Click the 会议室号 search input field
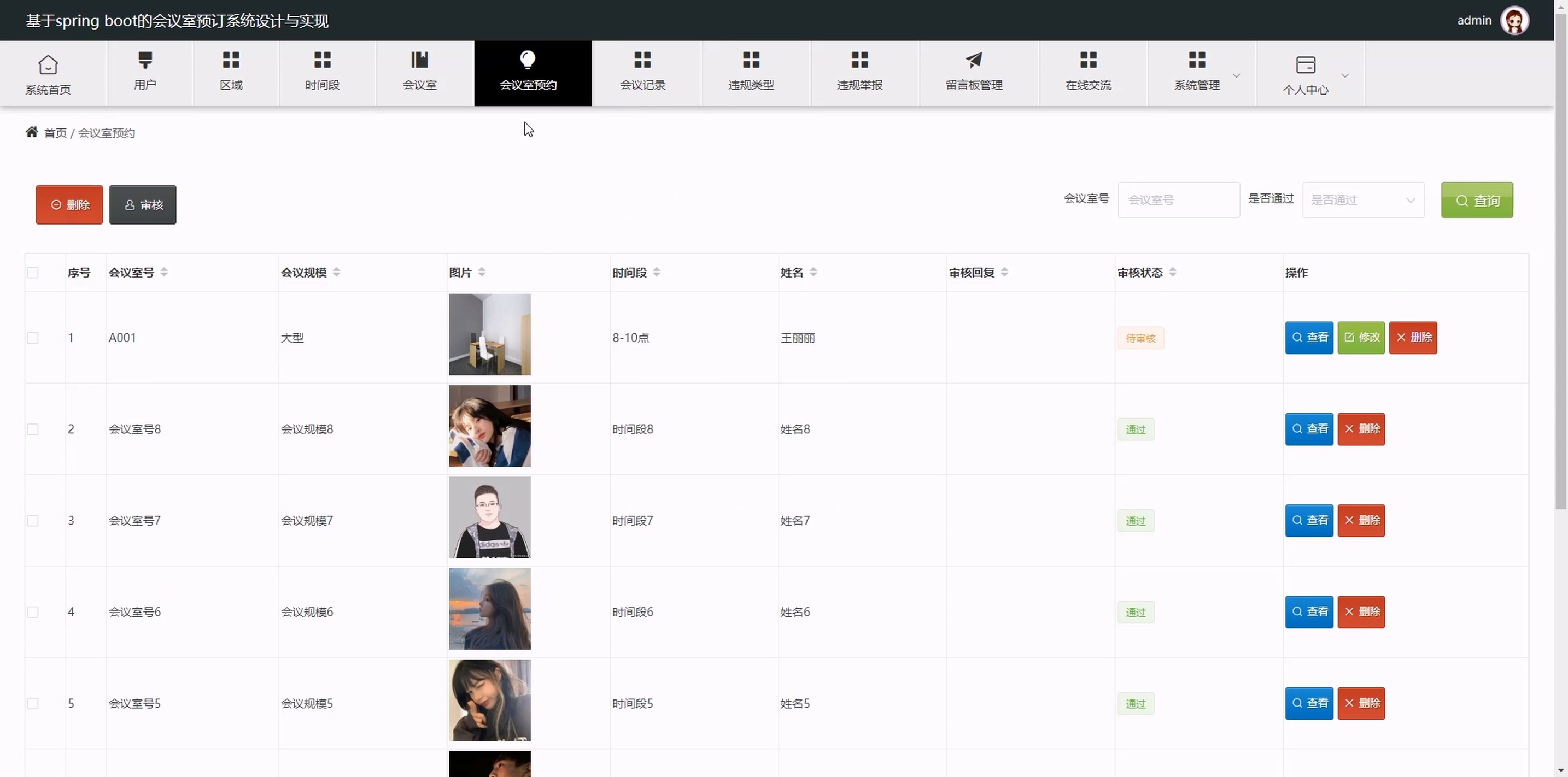Image resolution: width=1568 pixels, height=777 pixels. click(x=1178, y=200)
